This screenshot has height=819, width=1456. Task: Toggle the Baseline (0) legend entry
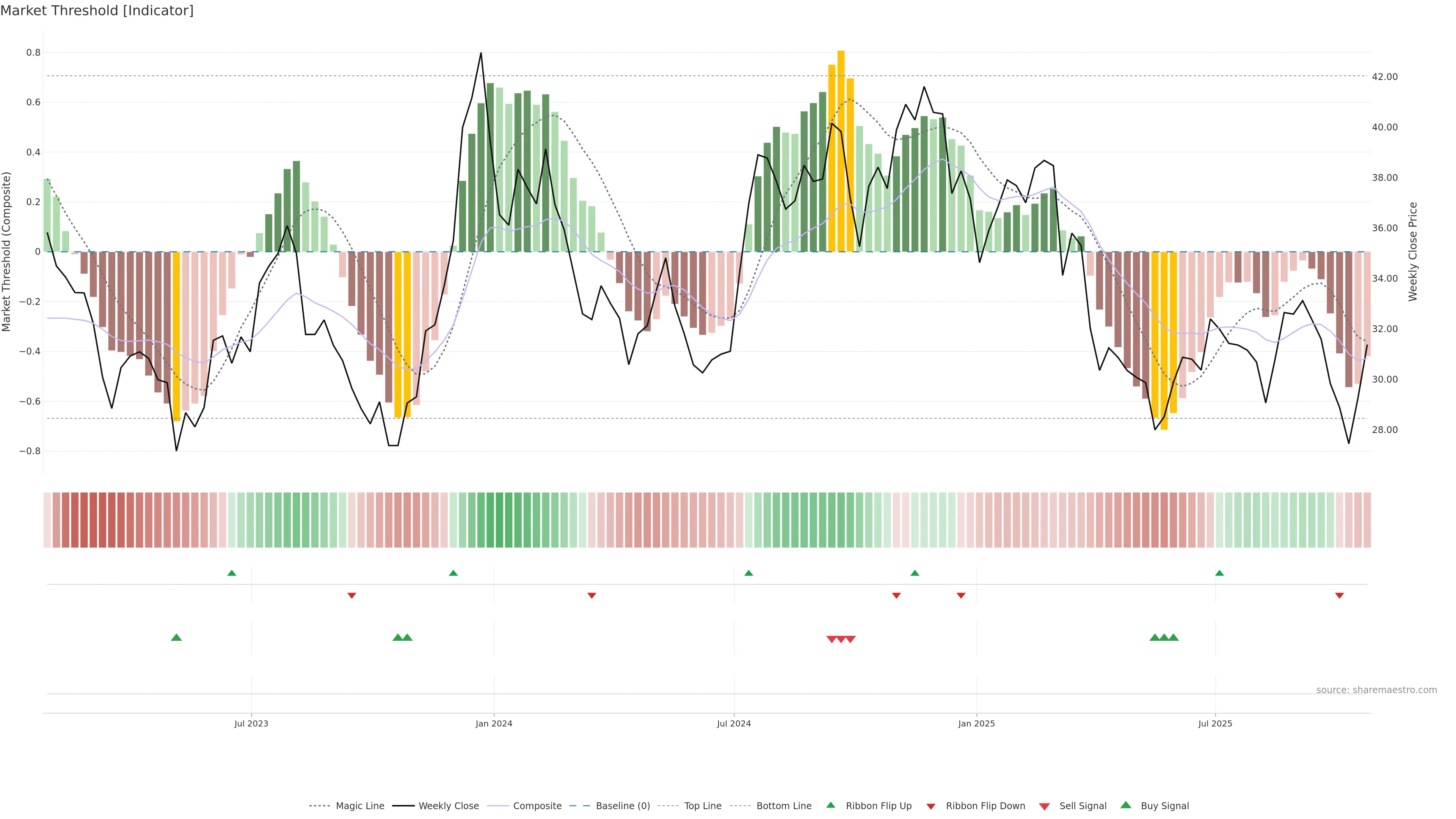[x=622, y=806]
